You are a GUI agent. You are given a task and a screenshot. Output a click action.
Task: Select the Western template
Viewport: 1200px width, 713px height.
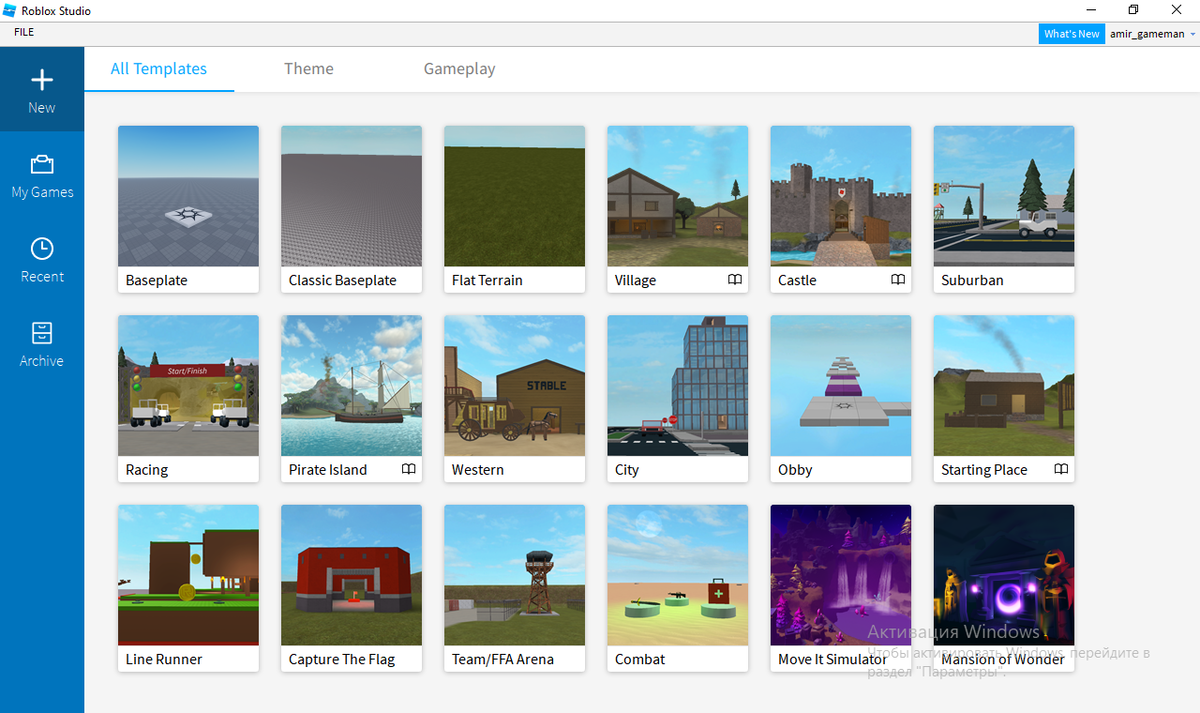[x=514, y=399]
